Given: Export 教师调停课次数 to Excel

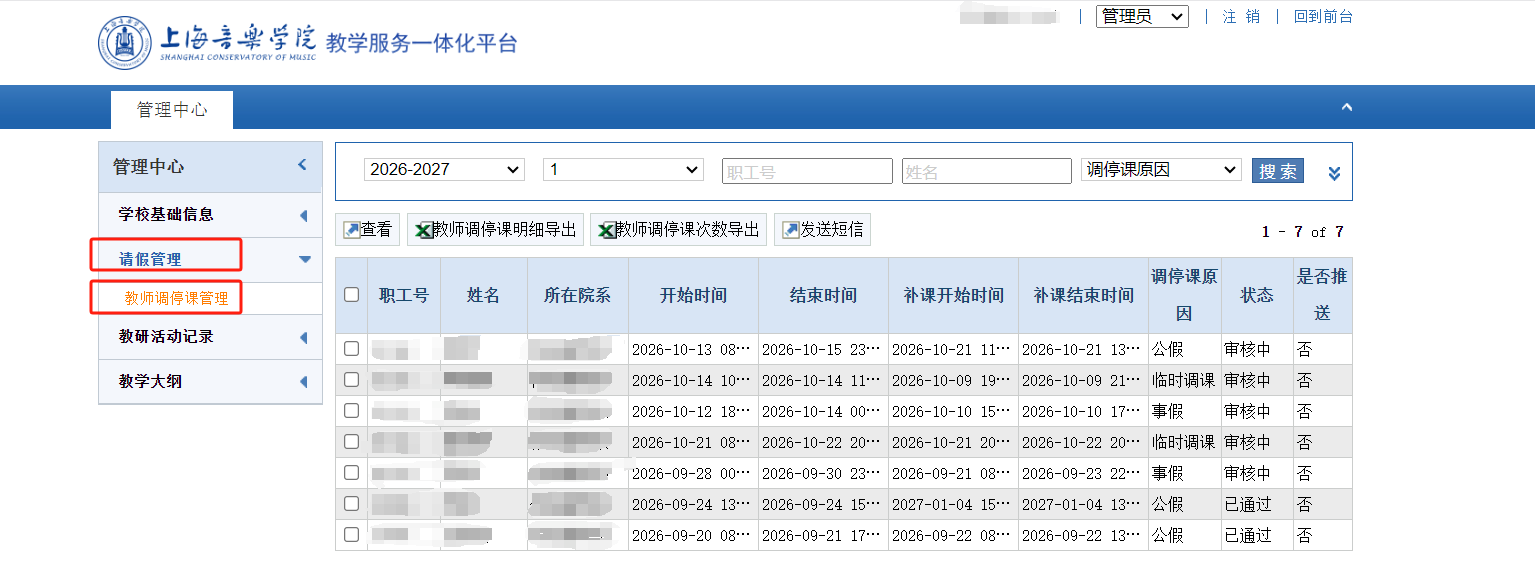Looking at the screenshot, I should coord(679,230).
